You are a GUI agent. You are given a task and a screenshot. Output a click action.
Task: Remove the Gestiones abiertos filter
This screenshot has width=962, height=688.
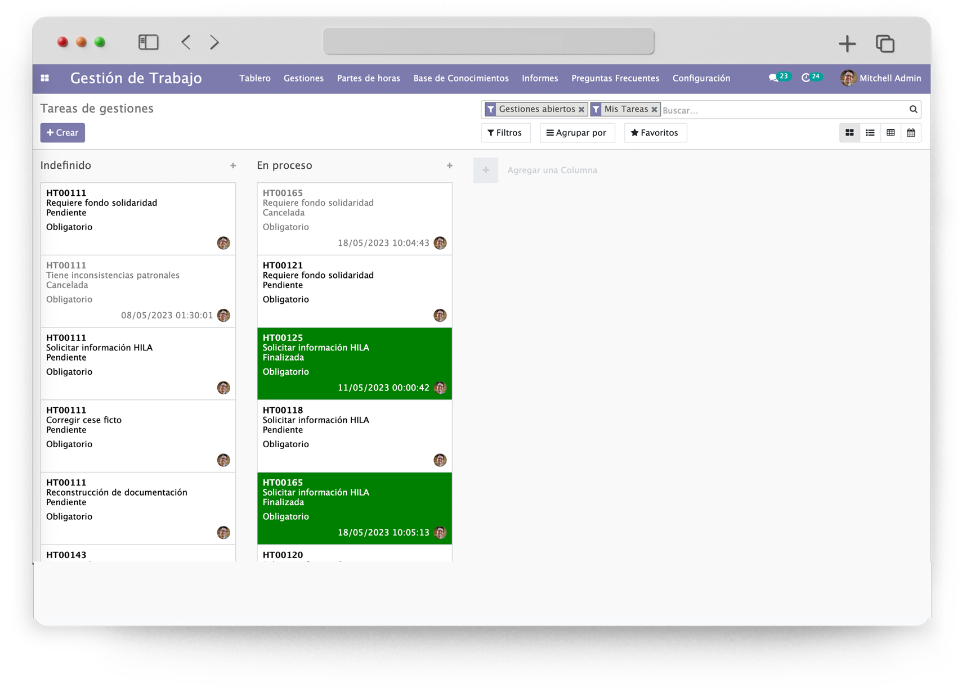pyautogui.click(x=581, y=110)
